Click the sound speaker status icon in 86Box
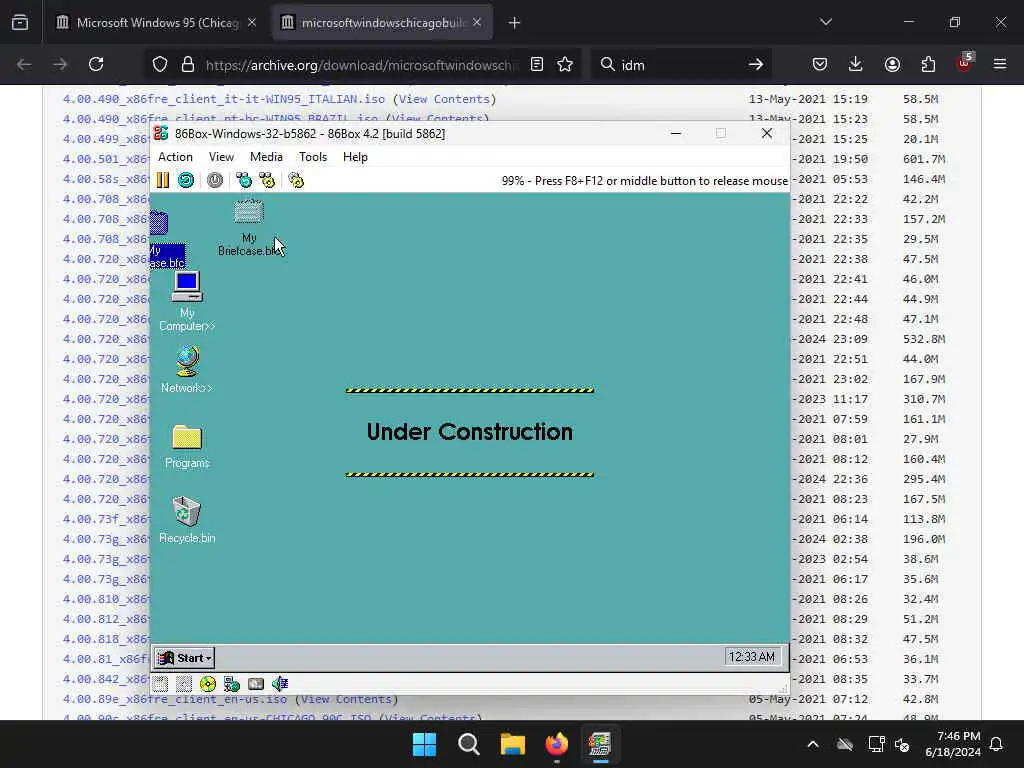 pos(280,684)
